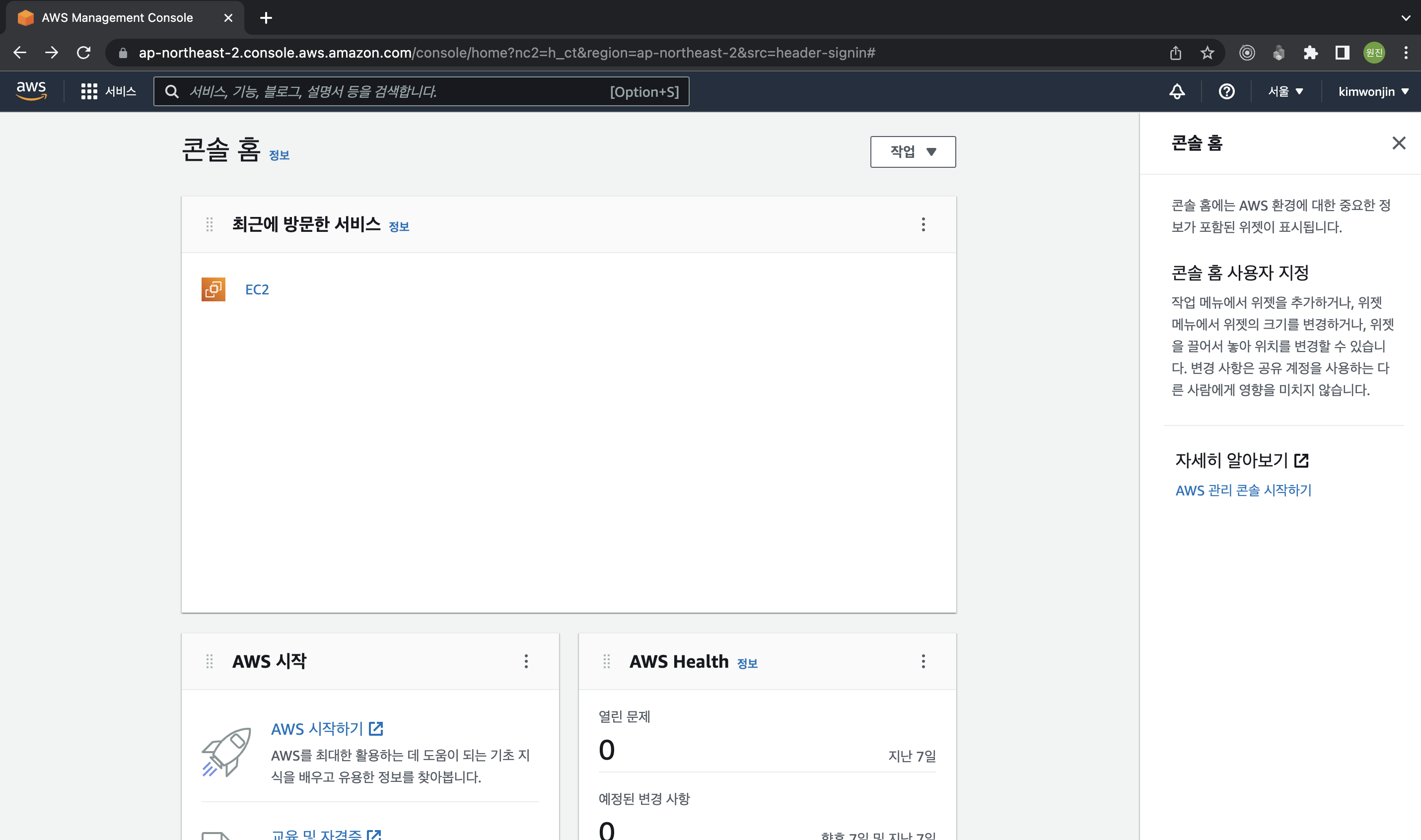Expand the kimwonjin account menu
Screen dimensions: 1421x840
(x=1372, y=91)
